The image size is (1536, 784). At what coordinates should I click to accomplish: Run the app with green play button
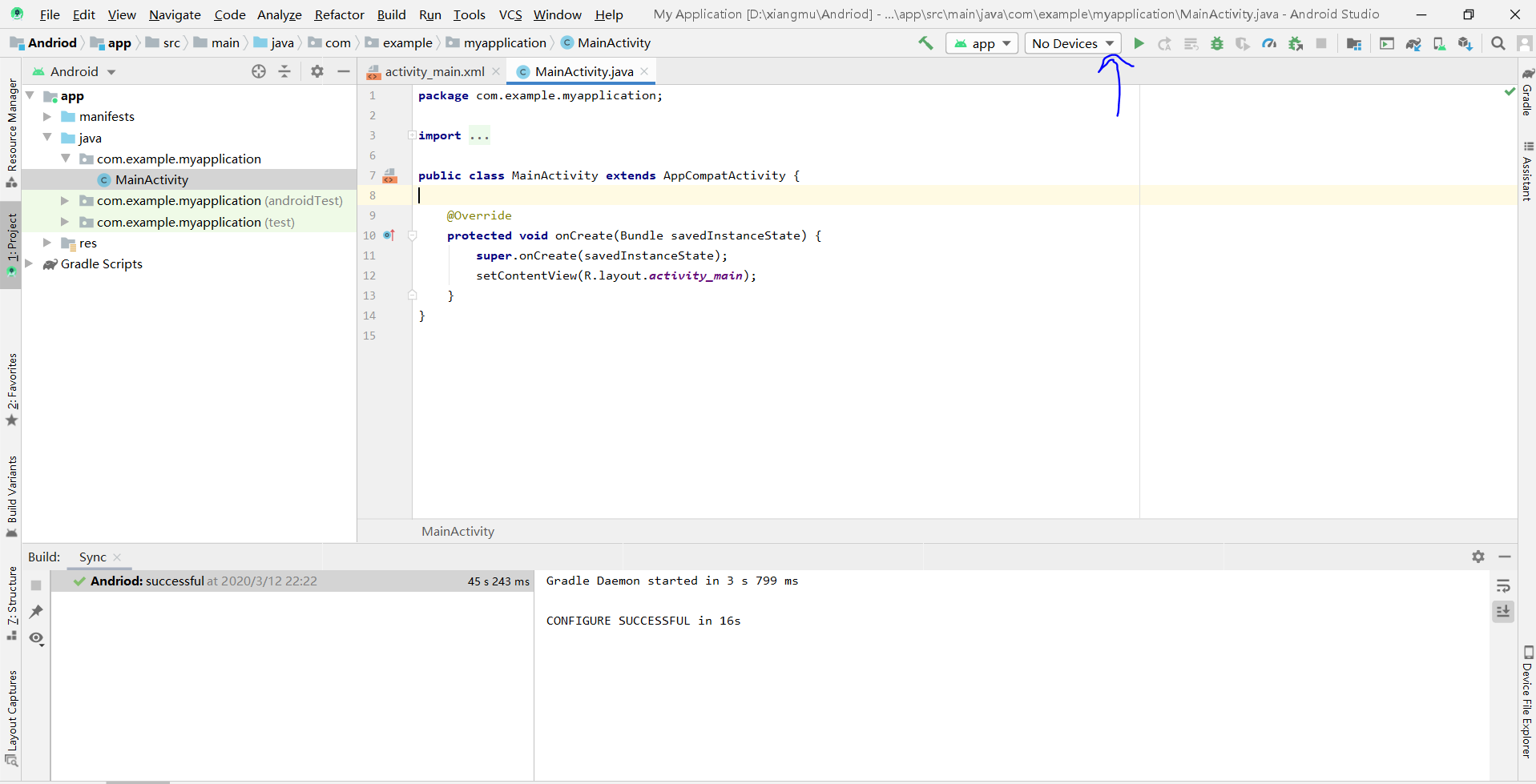click(1139, 43)
